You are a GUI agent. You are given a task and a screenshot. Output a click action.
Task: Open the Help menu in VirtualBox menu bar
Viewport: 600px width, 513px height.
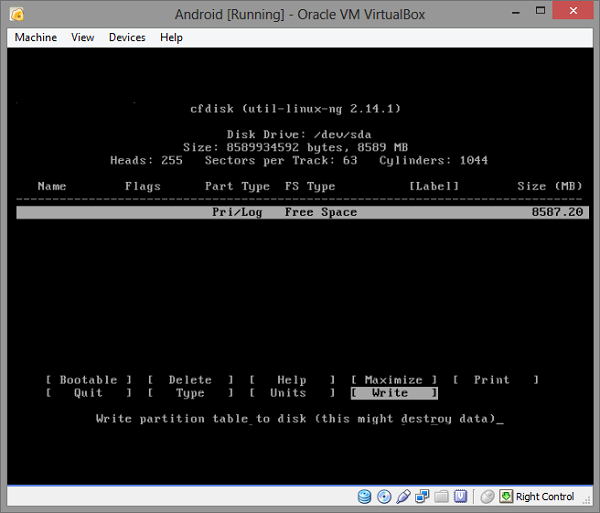(x=171, y=37)
